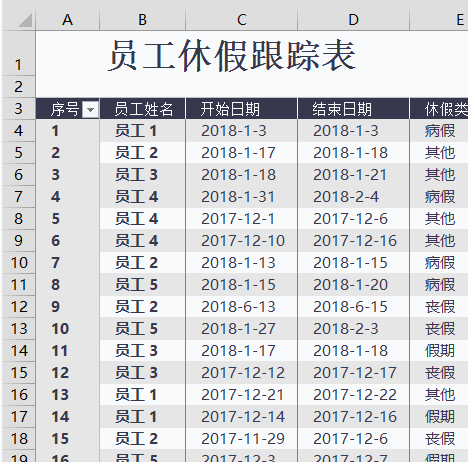The image size is (468, 462).
Task: Click the 员工 1 cell in row 4
Action: [x=143, y=131]
